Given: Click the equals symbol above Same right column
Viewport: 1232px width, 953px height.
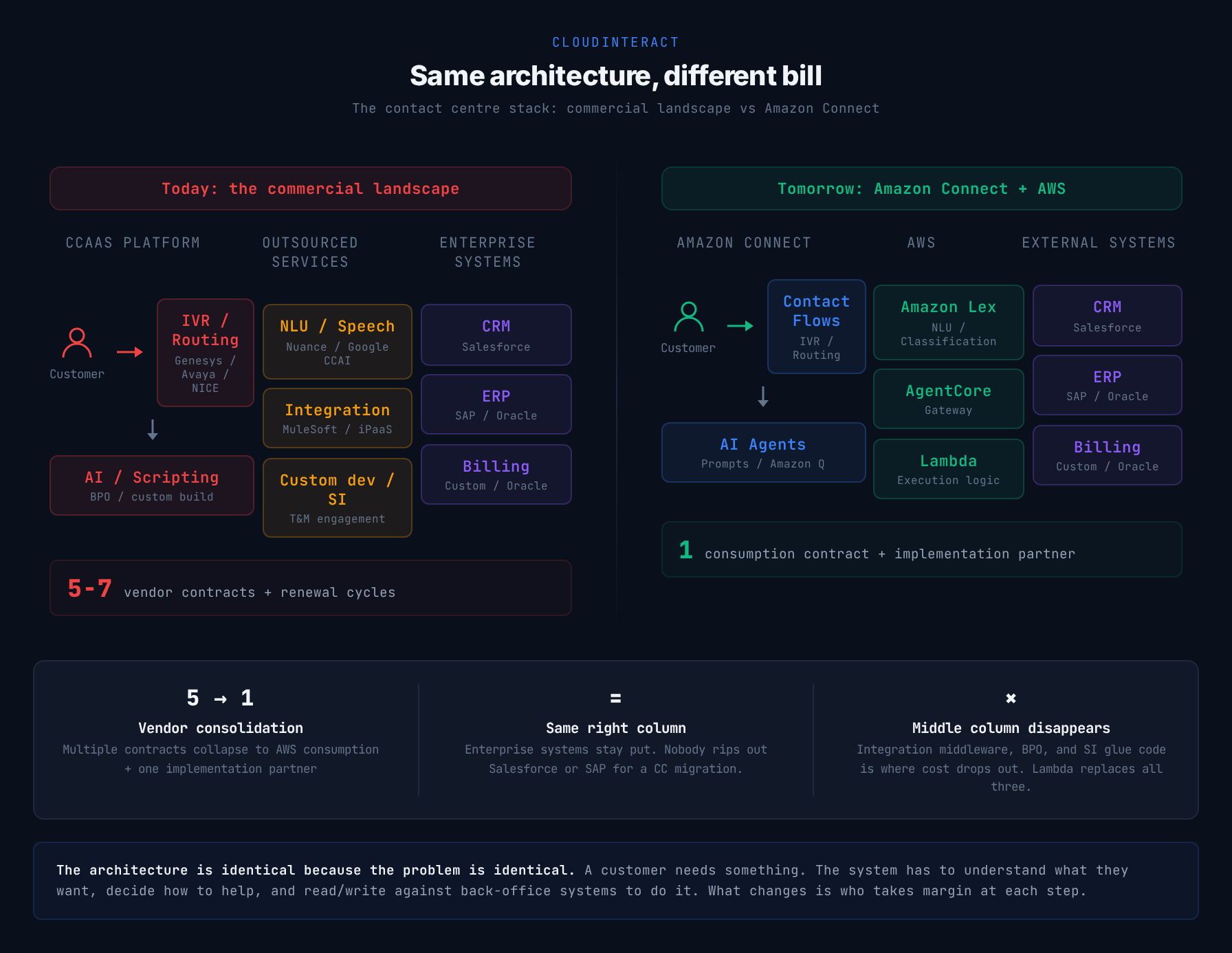Looking at the screenshot, I should pyautogui.click(x=615, y=698).
